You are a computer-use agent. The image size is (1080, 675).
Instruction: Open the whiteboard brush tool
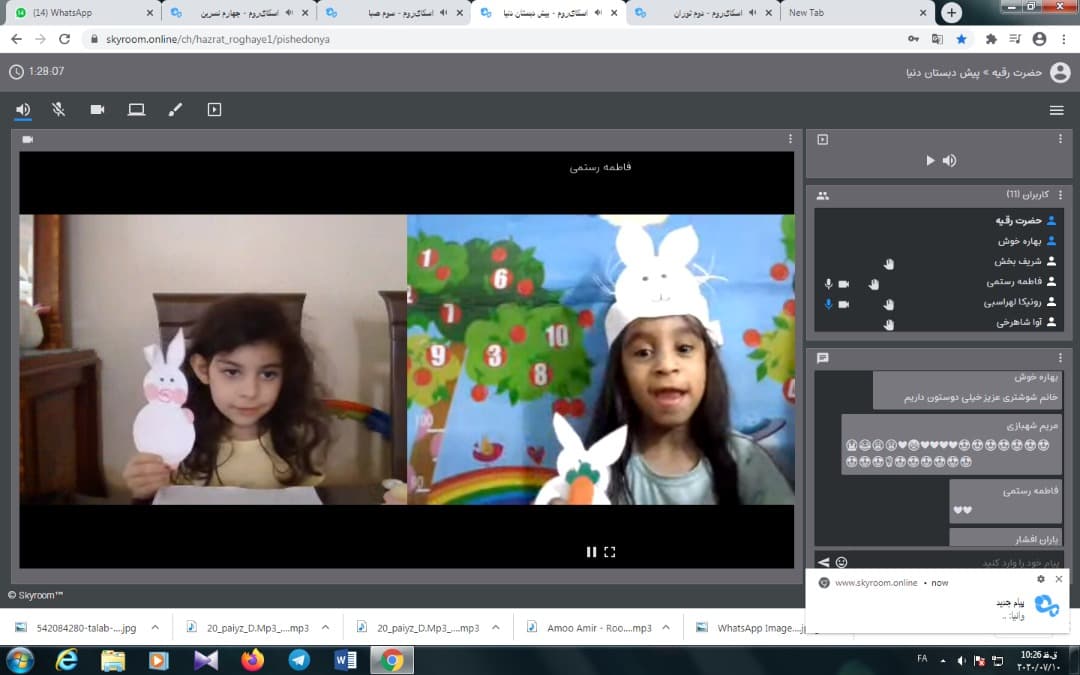click(175, 110)
